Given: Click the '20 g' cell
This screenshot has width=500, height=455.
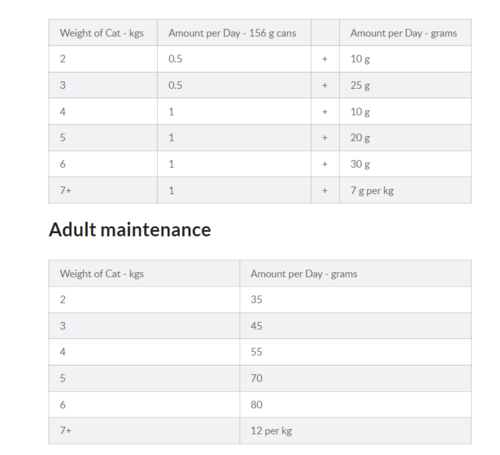Looking at the screenshot, I should pyautogui.click(x=405, y=138).
